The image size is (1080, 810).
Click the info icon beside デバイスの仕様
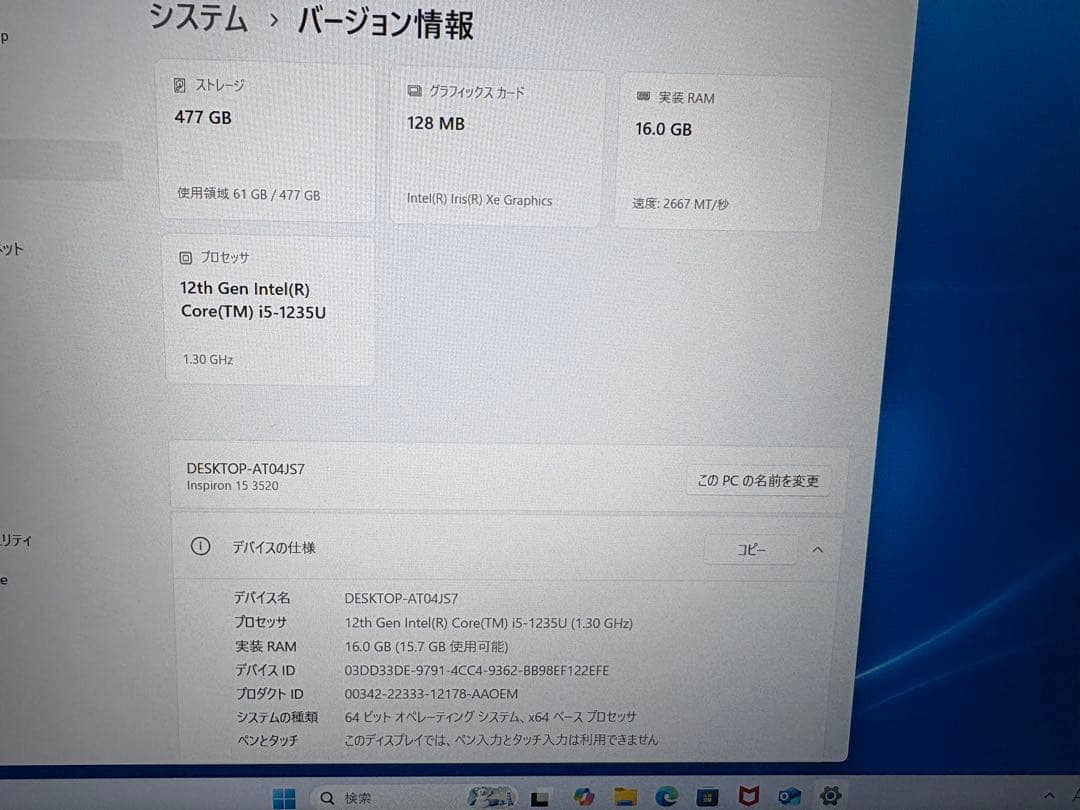coord(200,547)
